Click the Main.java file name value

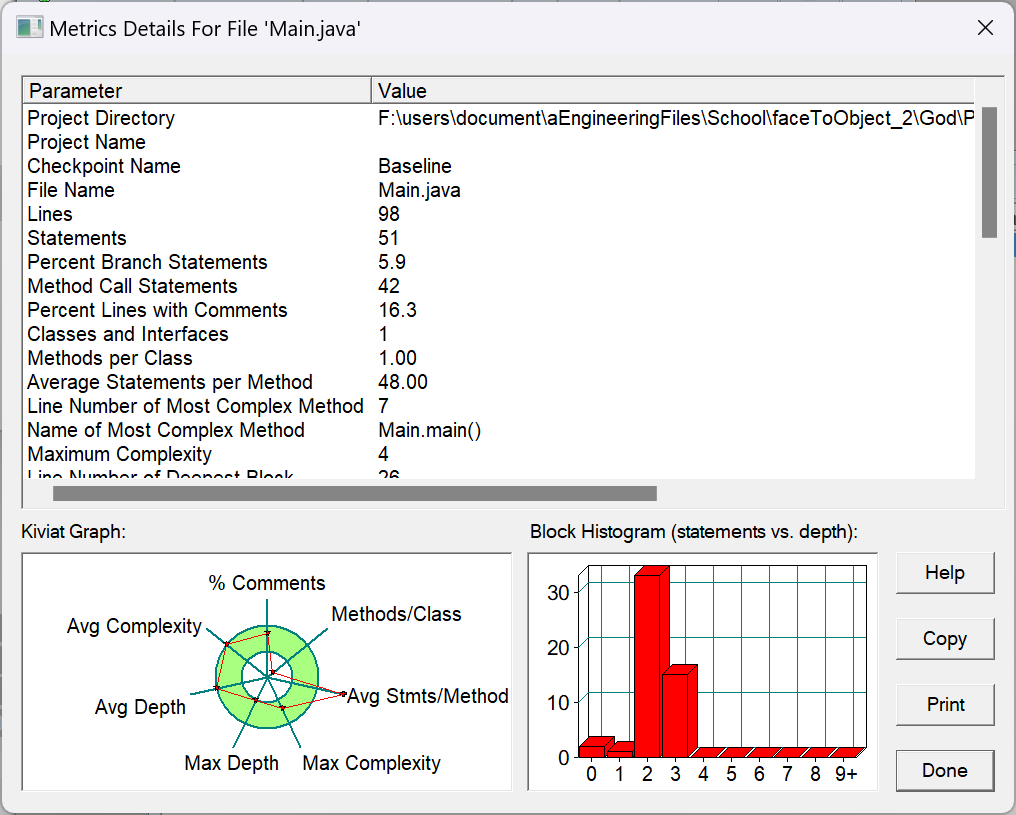[419, 190]
